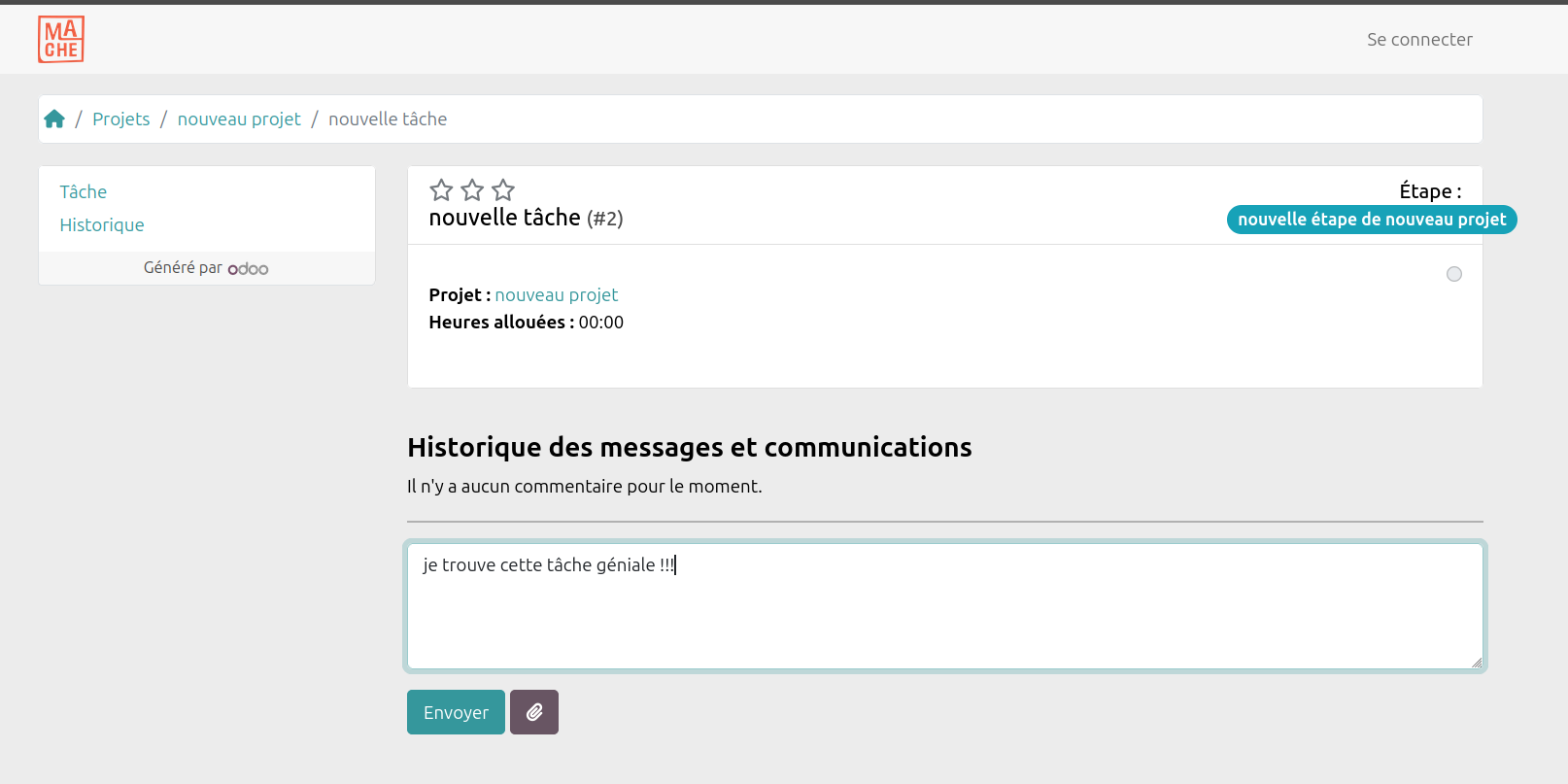Jump to Historique from the sidebar

(102, 224)
